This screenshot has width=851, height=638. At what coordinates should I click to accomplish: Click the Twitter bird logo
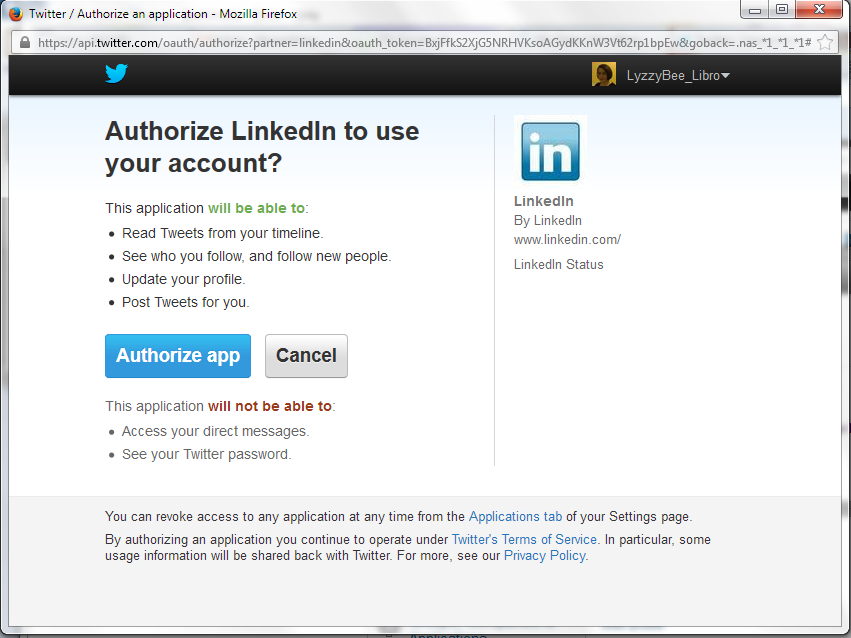[x=117, y=75]
